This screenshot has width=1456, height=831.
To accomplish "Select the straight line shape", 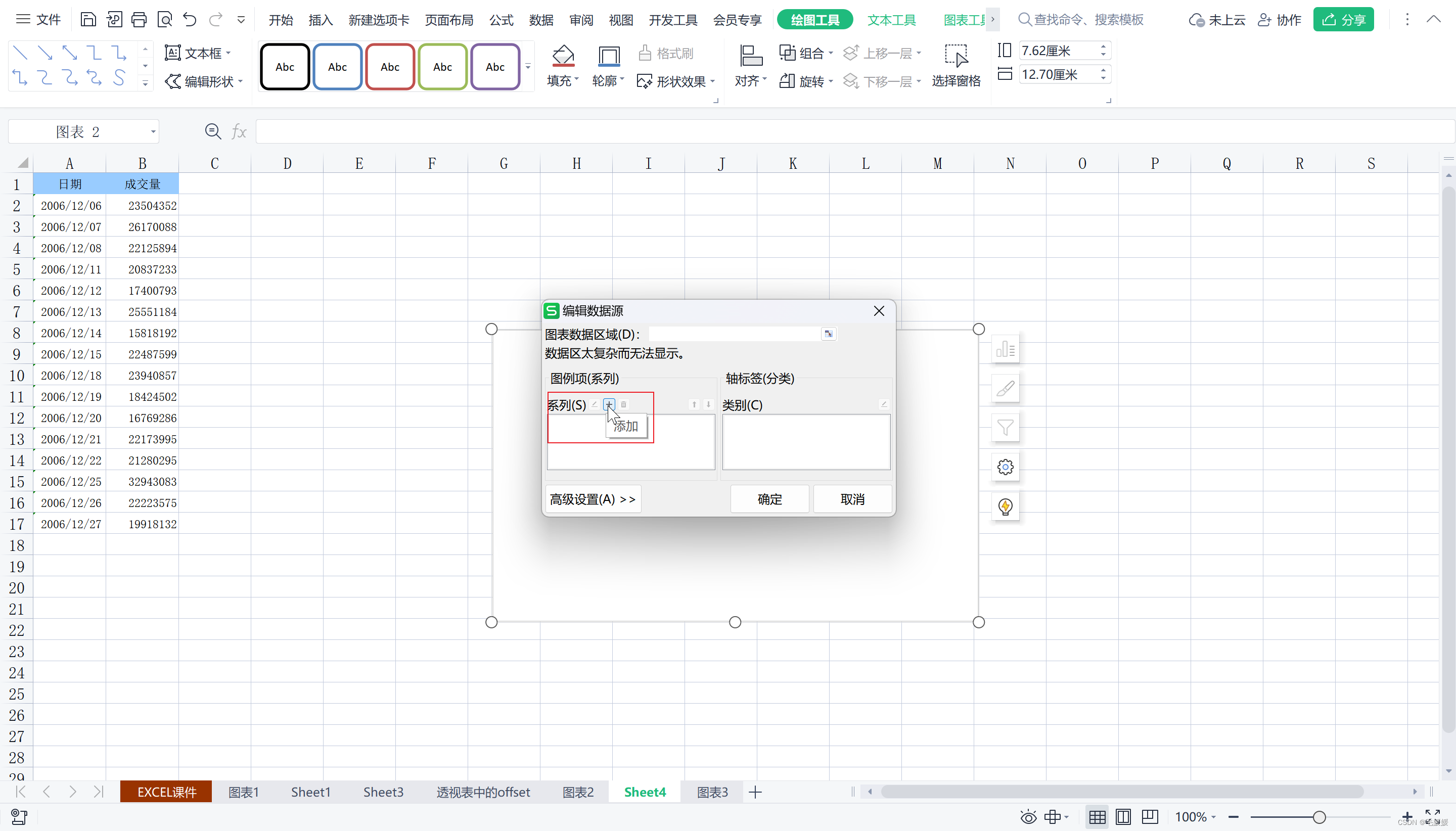I will (20, 53).
